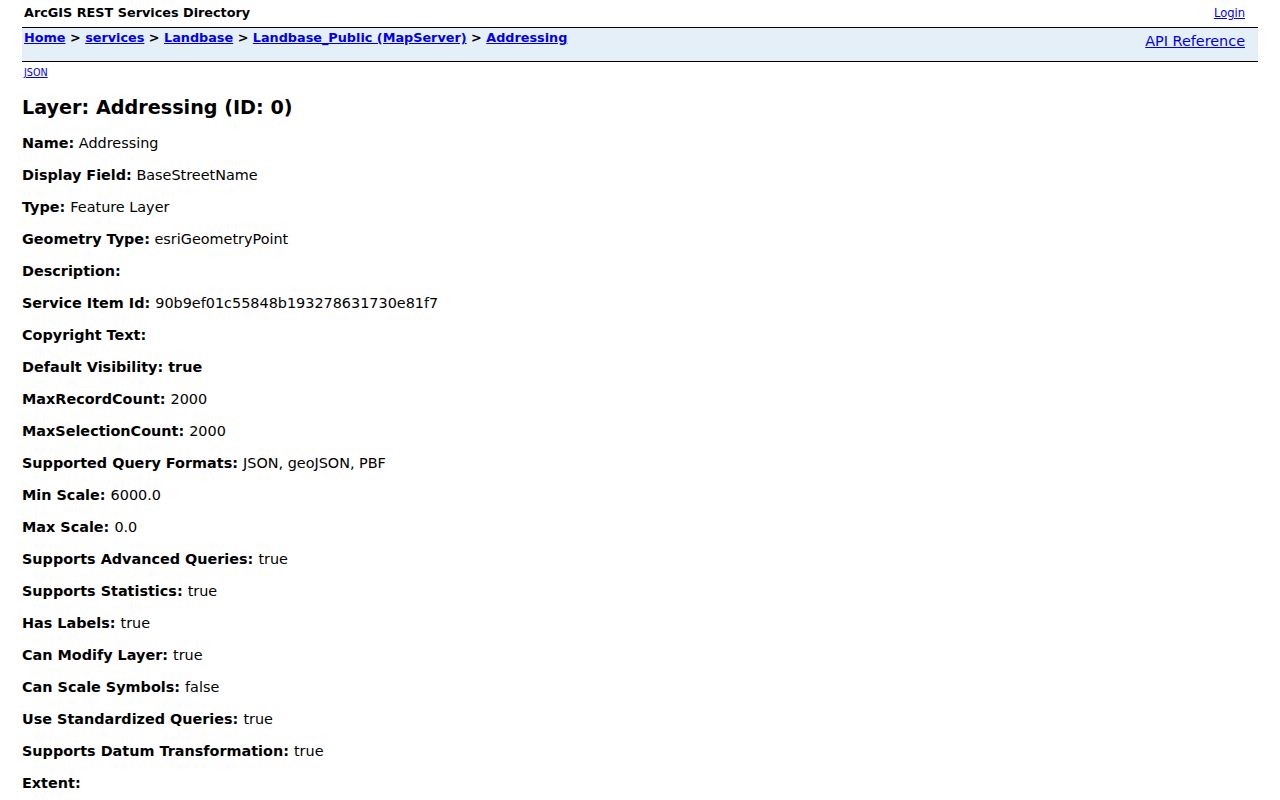
Task: Go to Home in breadcrumb
Action: click(x=44, y=38)
